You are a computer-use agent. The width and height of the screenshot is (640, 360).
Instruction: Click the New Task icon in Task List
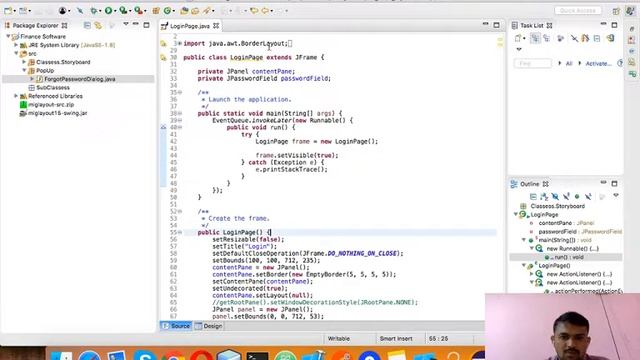tap(518, 38)
